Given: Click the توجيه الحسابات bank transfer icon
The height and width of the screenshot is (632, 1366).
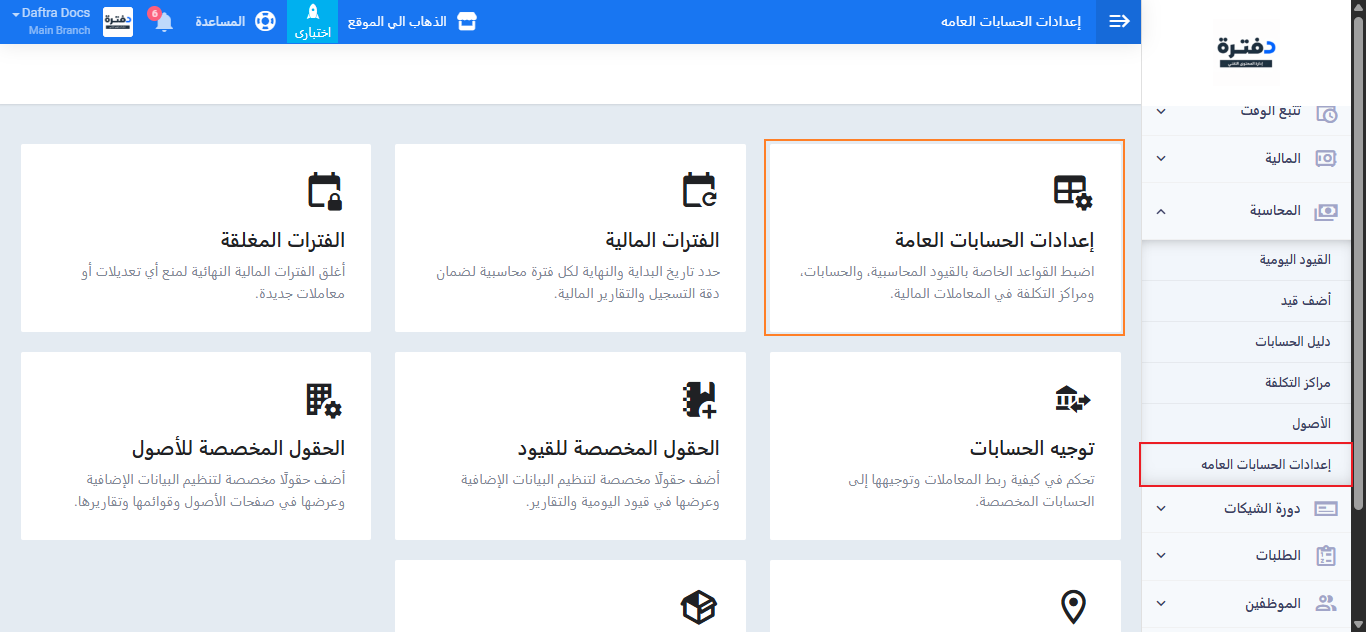Looking at the screenshot, I should 1073,399.
